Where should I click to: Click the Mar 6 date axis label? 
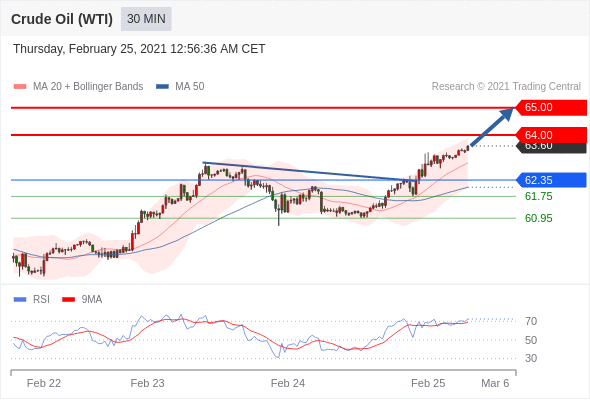click(x=495, y=383)
